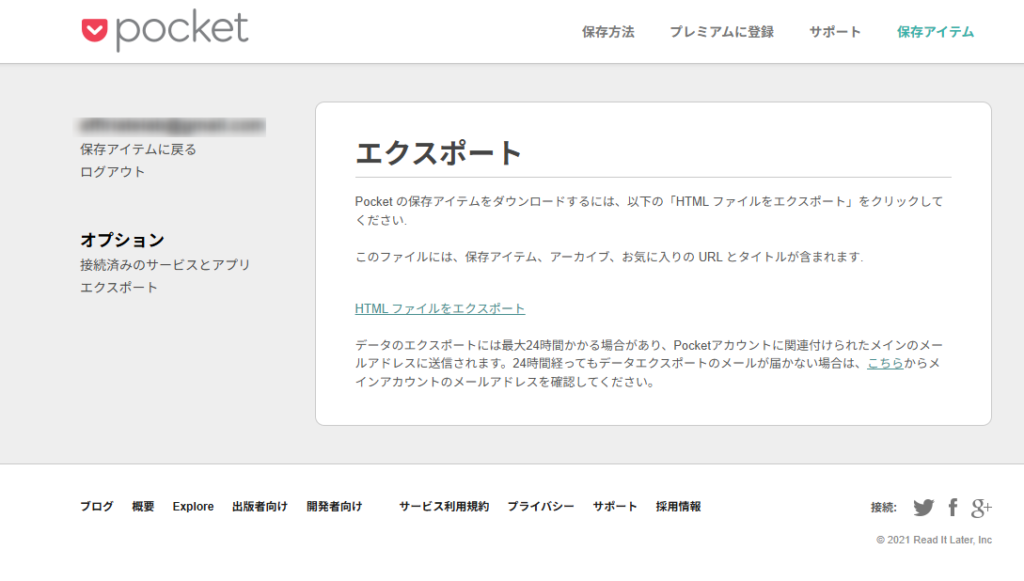
Task: Click ログアウト in the sidebar
Action: point(112,172)
